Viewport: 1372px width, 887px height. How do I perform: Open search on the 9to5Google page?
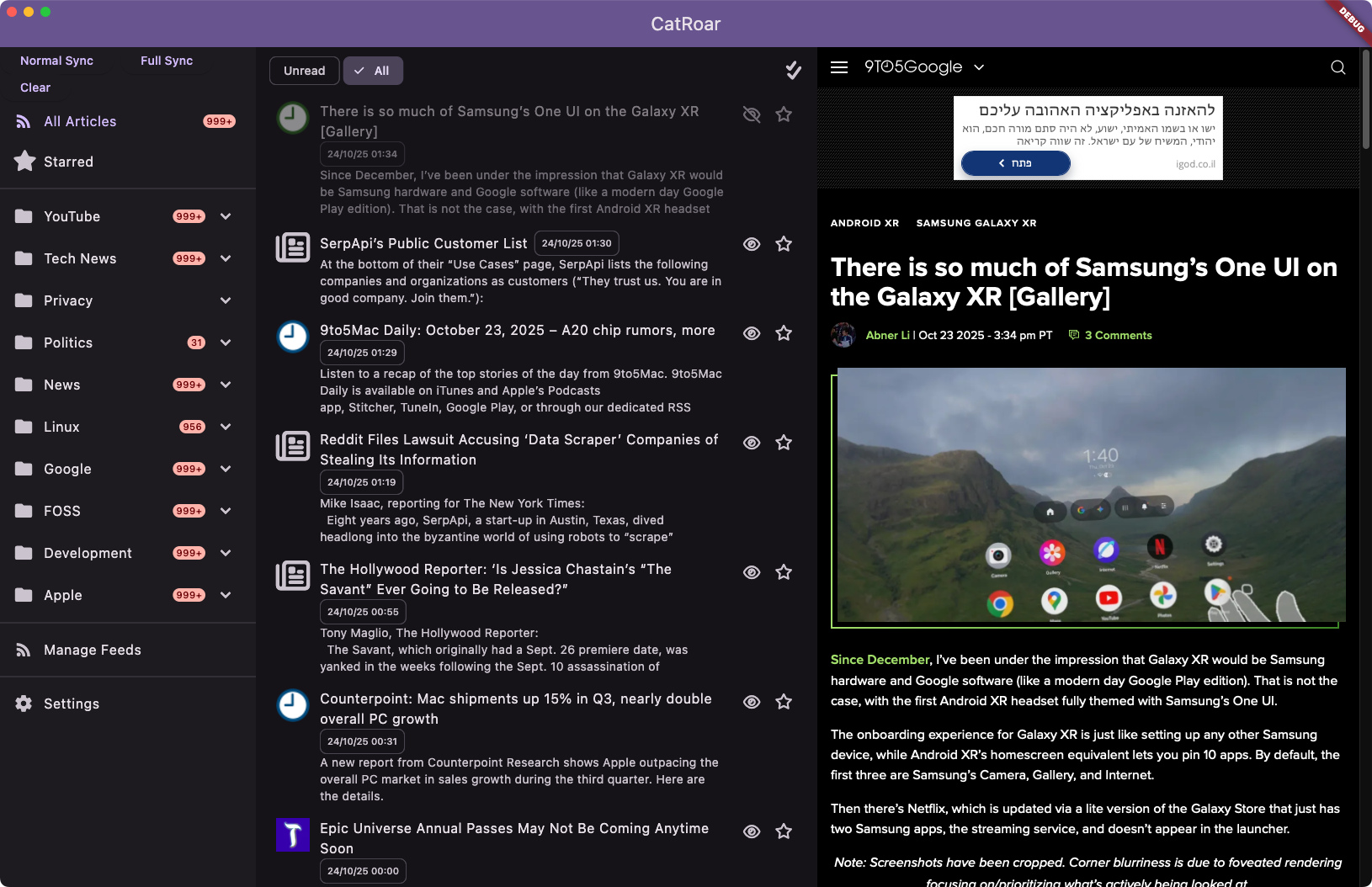pyautogui.click(x=1337, y=67)
